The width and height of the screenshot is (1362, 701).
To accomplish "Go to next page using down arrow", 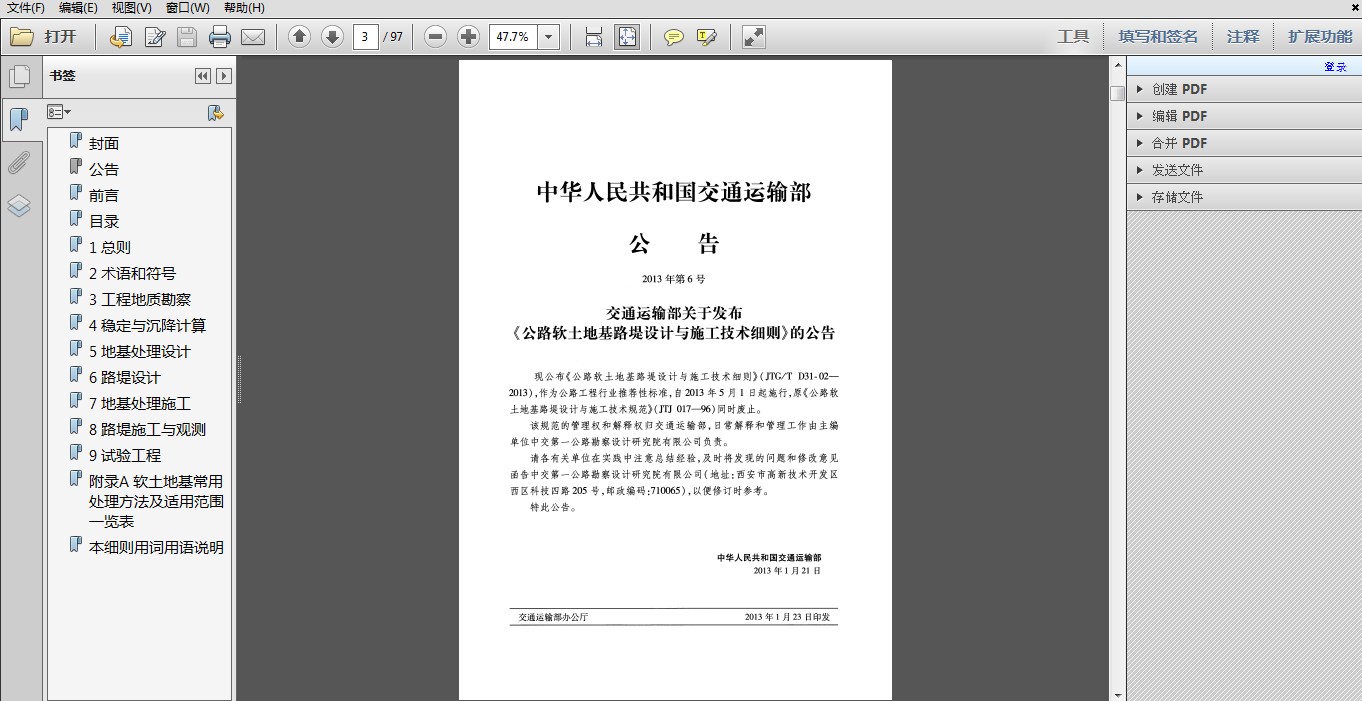I will tap(332, 37).
